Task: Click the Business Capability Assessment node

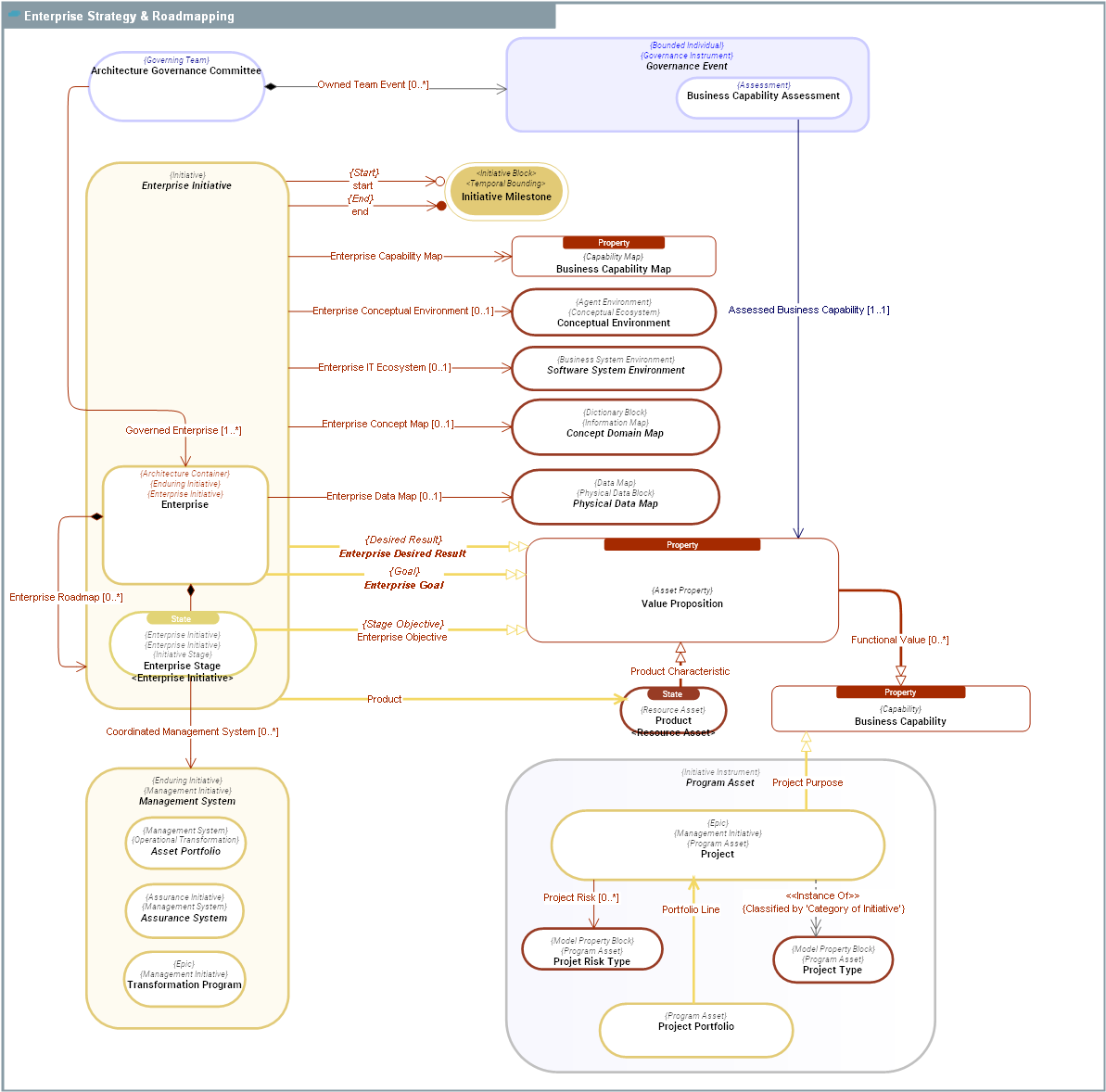Action: coord(764,96)
